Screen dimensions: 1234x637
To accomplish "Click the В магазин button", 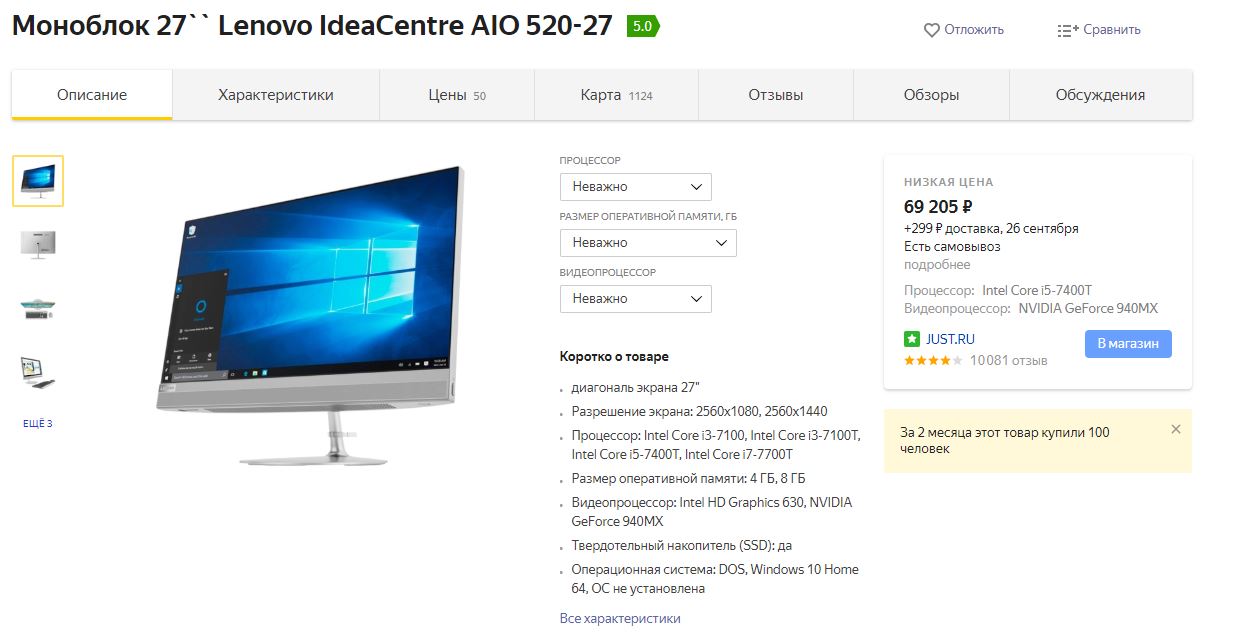I will tap(1128, 343).
